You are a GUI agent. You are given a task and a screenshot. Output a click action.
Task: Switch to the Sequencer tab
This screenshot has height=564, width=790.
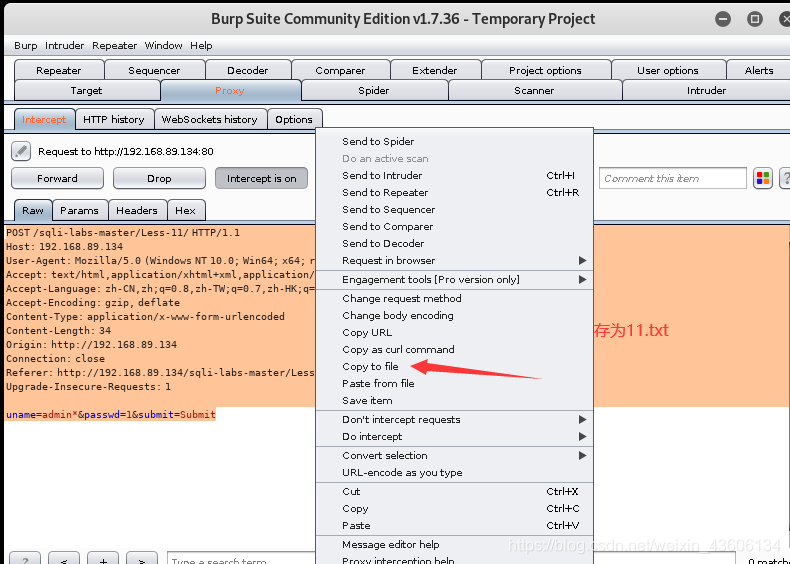pos(154,71)
